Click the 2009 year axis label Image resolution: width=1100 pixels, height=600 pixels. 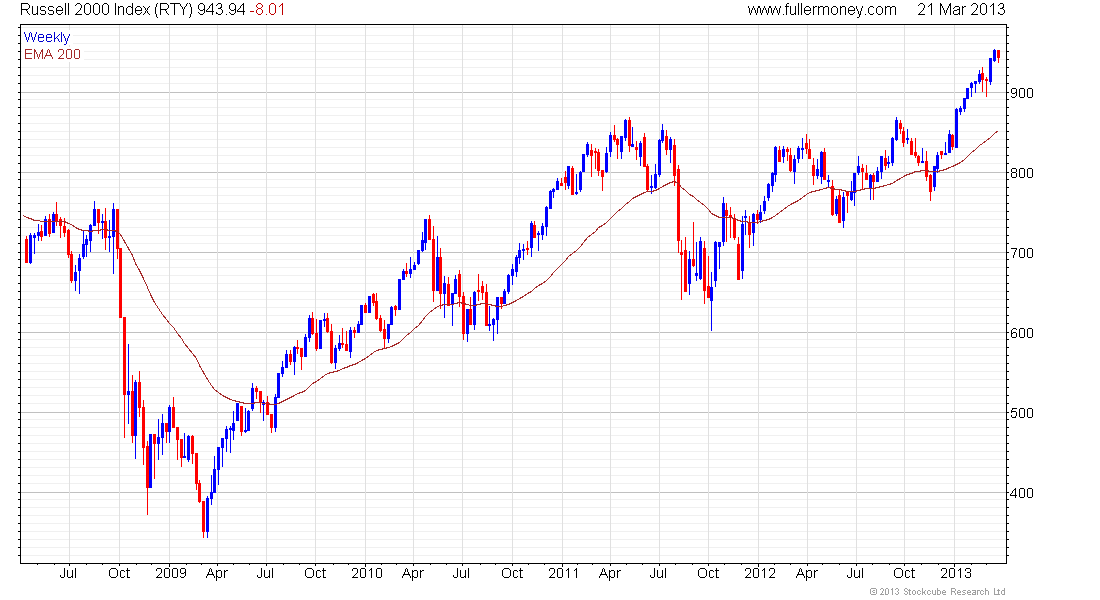point(170,573)
